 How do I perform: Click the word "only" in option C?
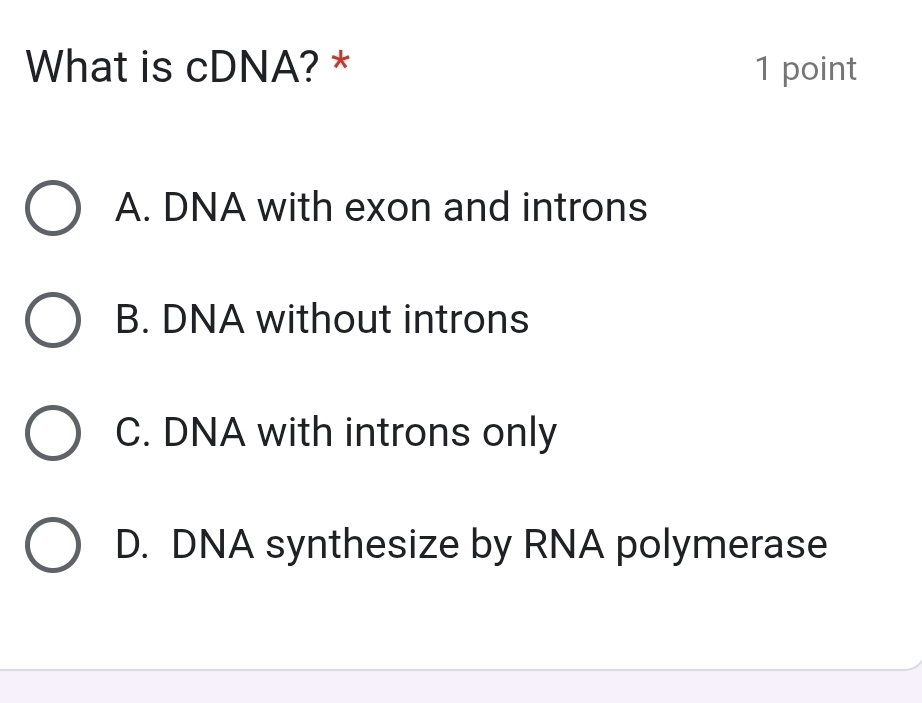point(520,434)
